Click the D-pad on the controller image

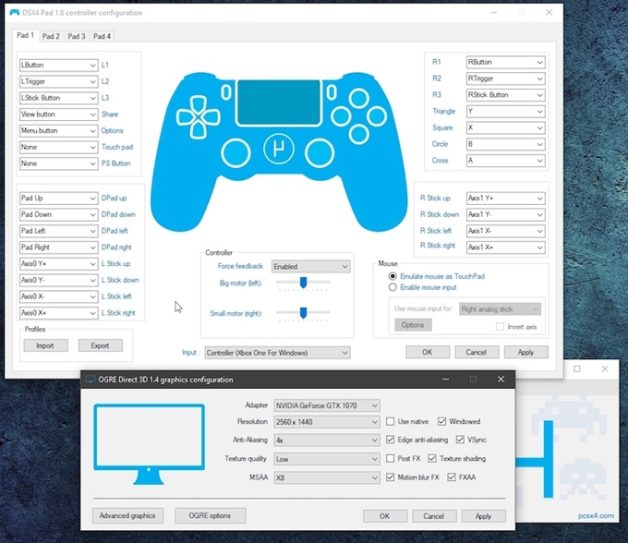pyautogui.click(x=198, y=117)
